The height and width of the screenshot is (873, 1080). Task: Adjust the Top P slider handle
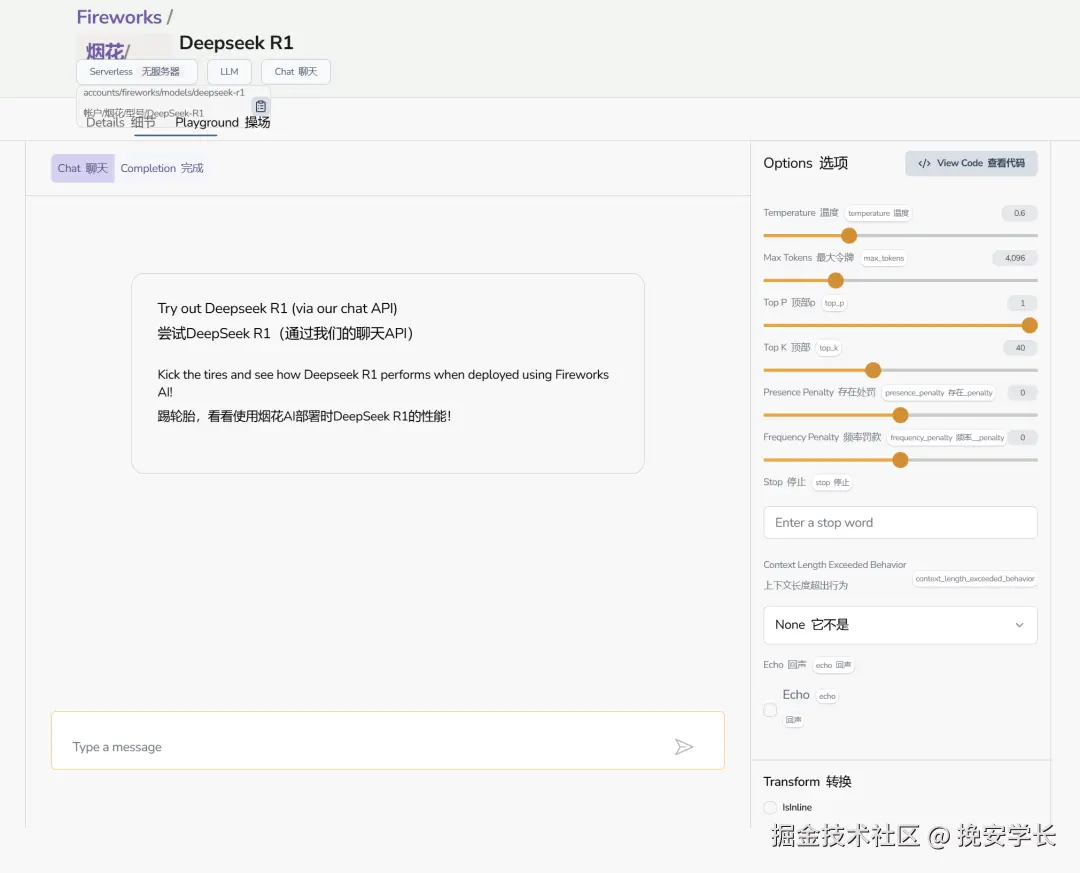(1029, 325)
